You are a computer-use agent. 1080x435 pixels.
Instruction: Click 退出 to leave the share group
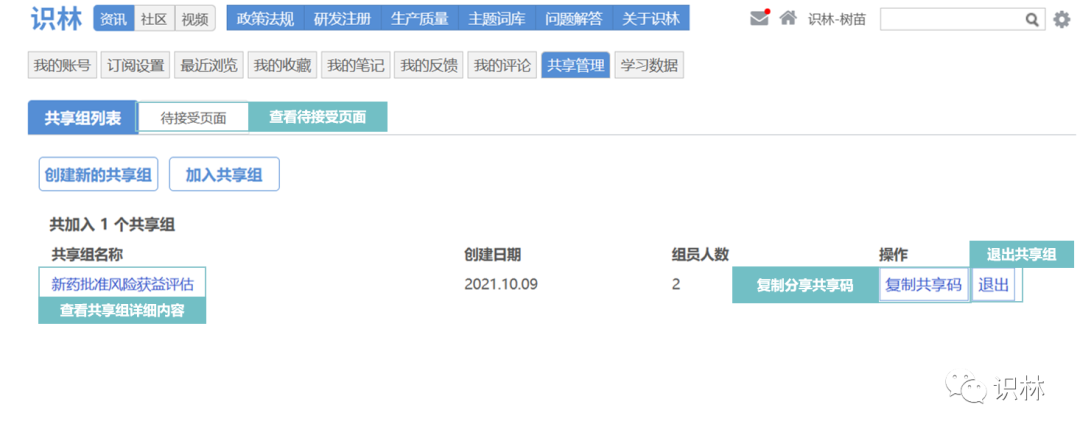993,284
